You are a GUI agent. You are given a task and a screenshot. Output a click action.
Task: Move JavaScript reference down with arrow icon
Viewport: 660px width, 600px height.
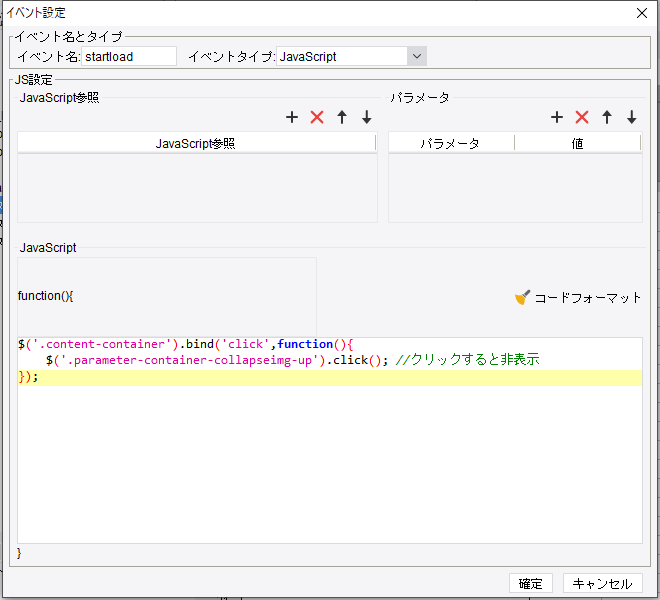(x=367, y=117)
